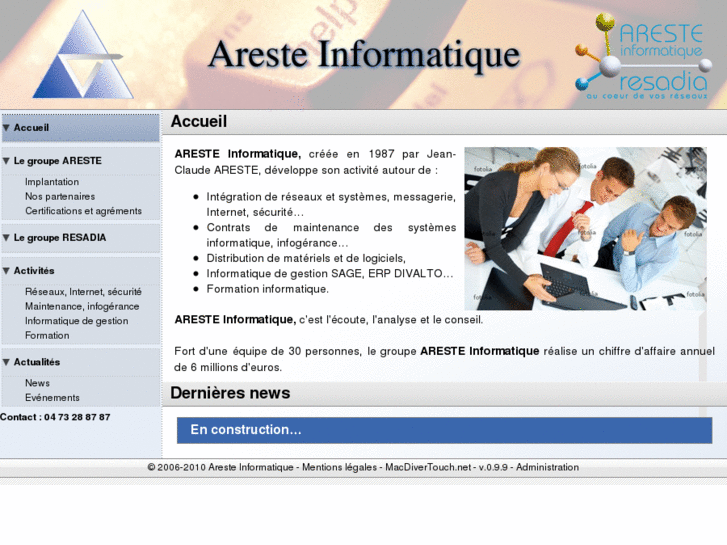Click the Mentions légales footer link

[339, 467]
